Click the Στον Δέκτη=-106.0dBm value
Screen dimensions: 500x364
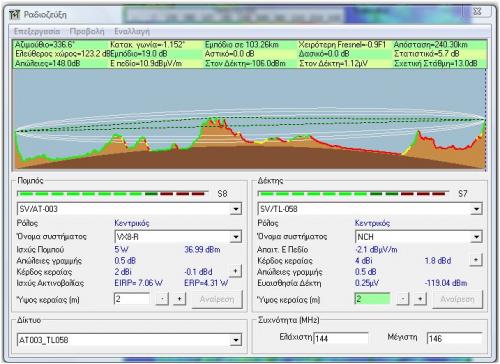245,63
